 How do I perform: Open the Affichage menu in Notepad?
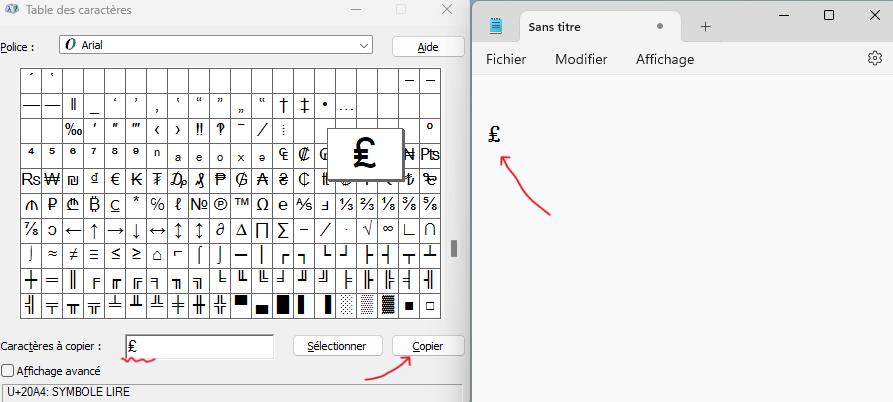pyautogui.click(x=665, y=59)
